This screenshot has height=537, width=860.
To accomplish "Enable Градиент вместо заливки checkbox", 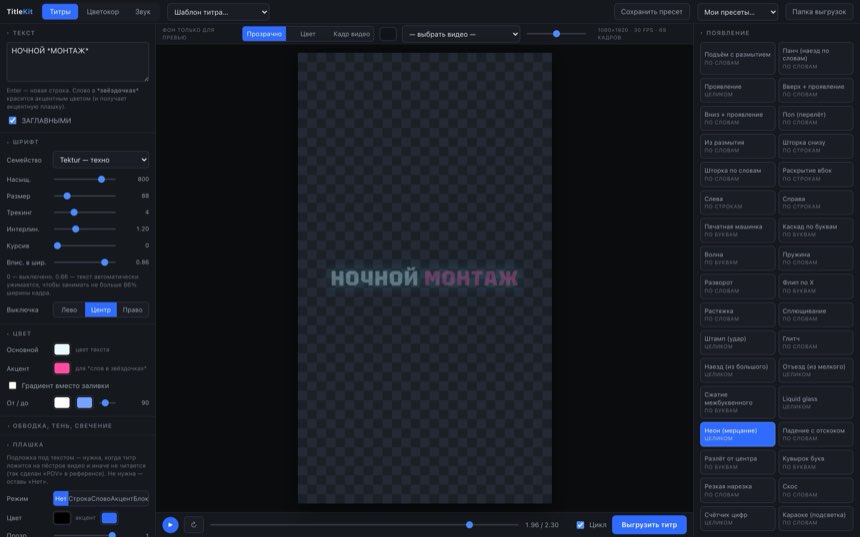I will tap(13, 386).
